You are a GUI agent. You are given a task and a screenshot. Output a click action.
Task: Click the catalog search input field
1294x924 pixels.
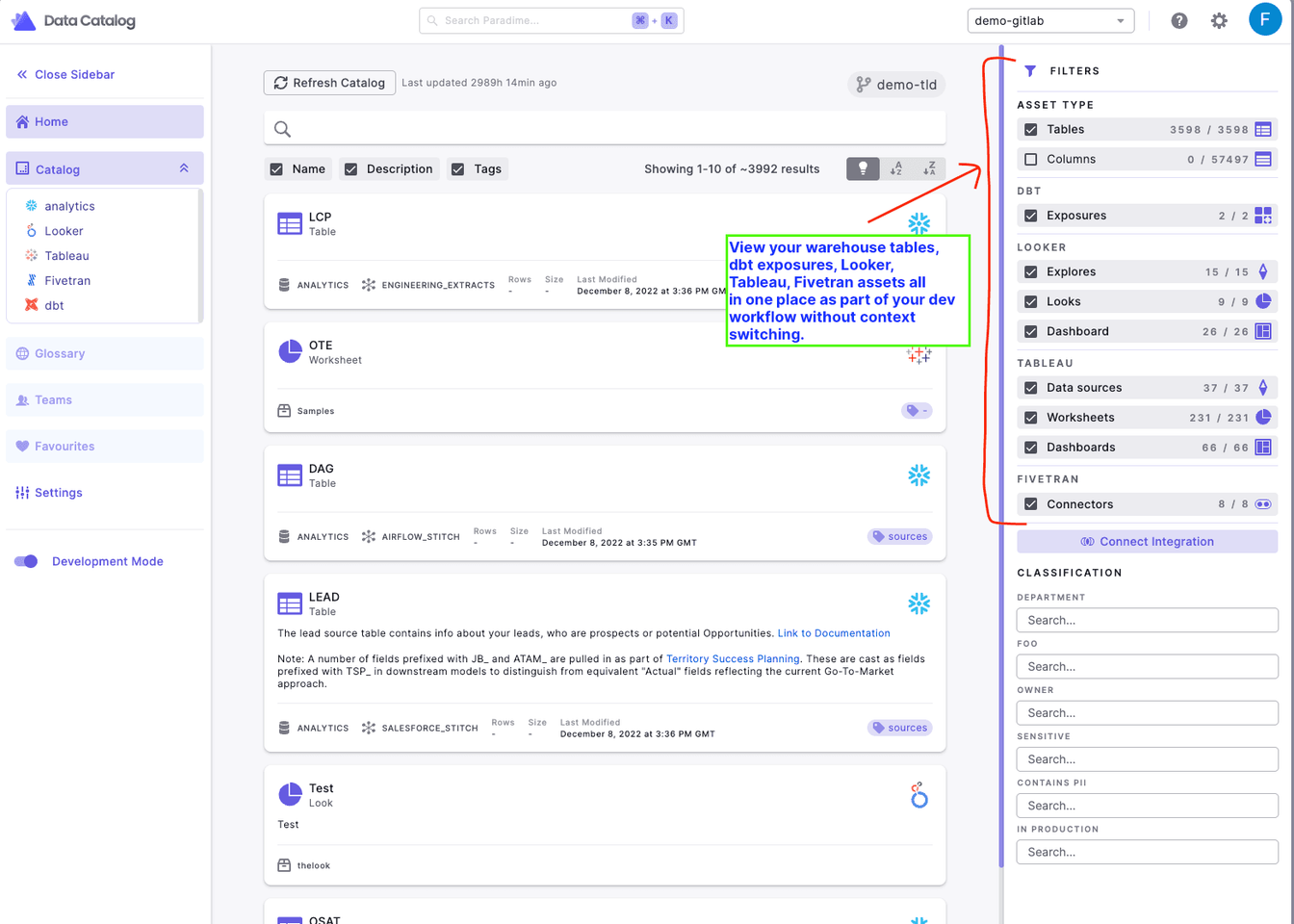point(605,128)
